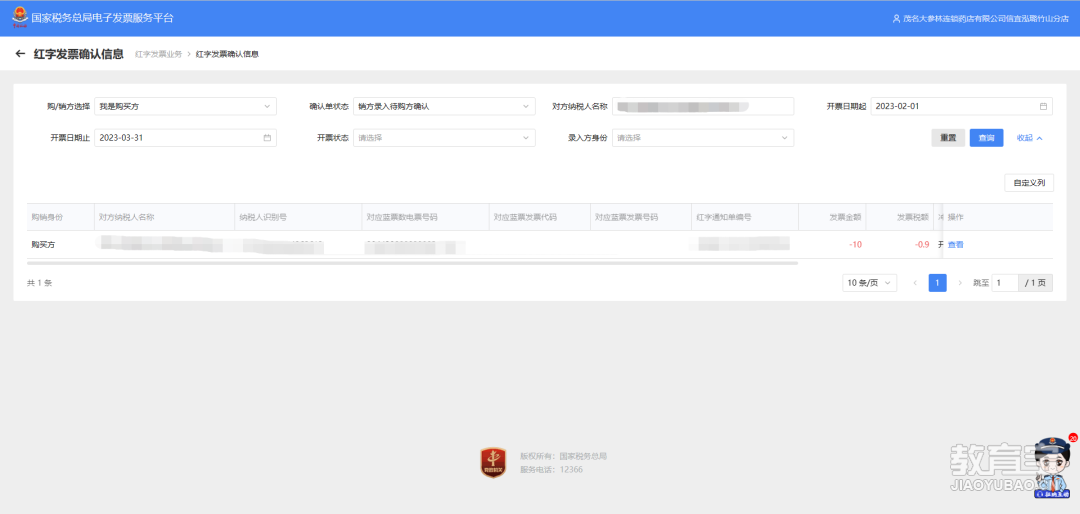Image resolution: width=1080 pixels, height=514 pixels.
Task: Click the 重置 reset button
Action: click(x=948, y=138)
